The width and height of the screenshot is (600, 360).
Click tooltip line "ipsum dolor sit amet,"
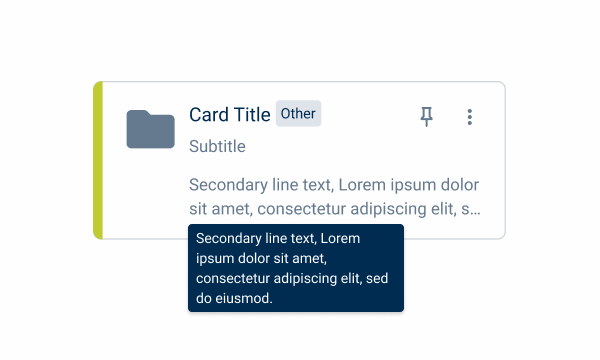[261, 258]
